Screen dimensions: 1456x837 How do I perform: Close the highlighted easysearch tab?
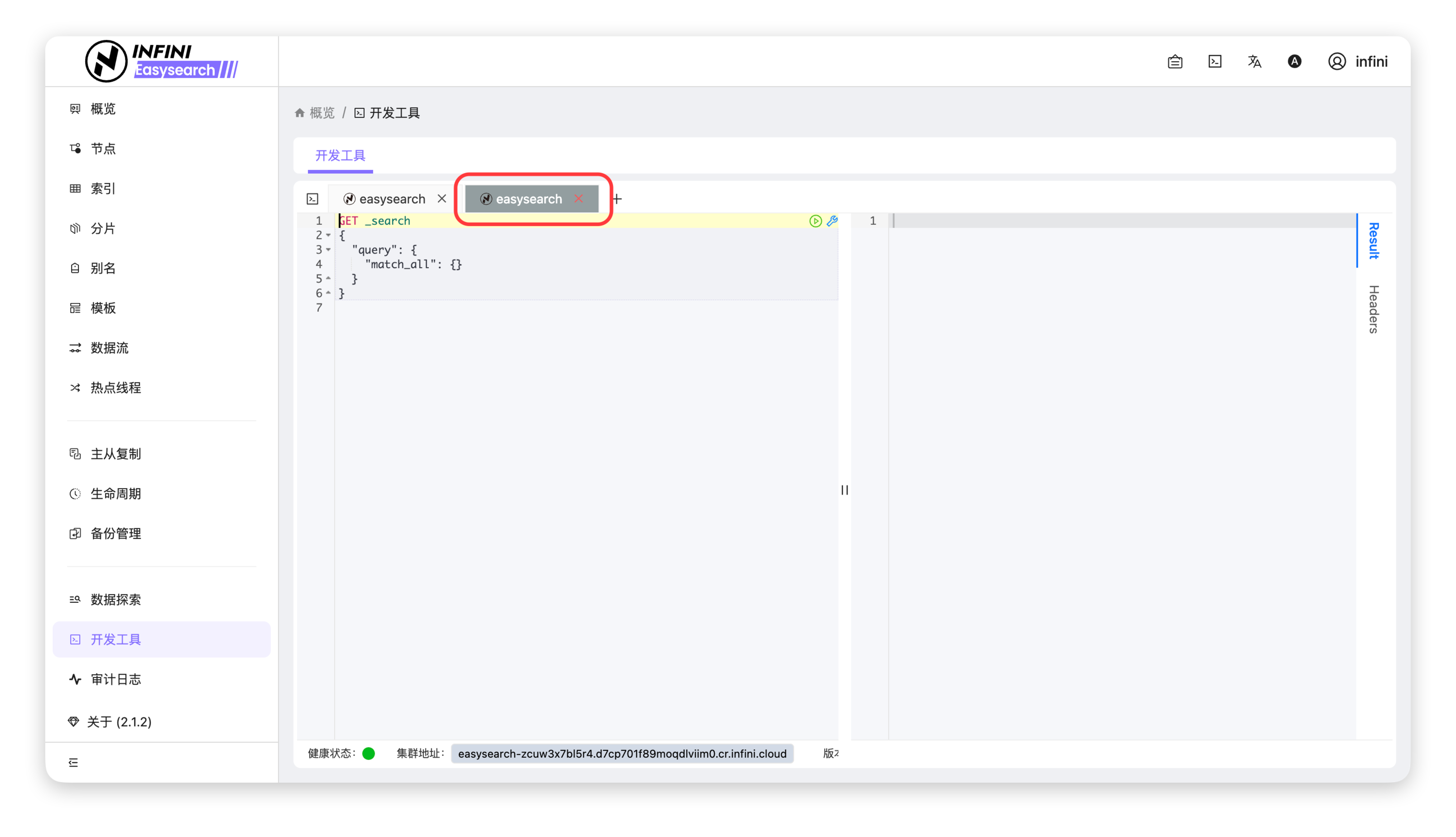click(x=579, y=198)
